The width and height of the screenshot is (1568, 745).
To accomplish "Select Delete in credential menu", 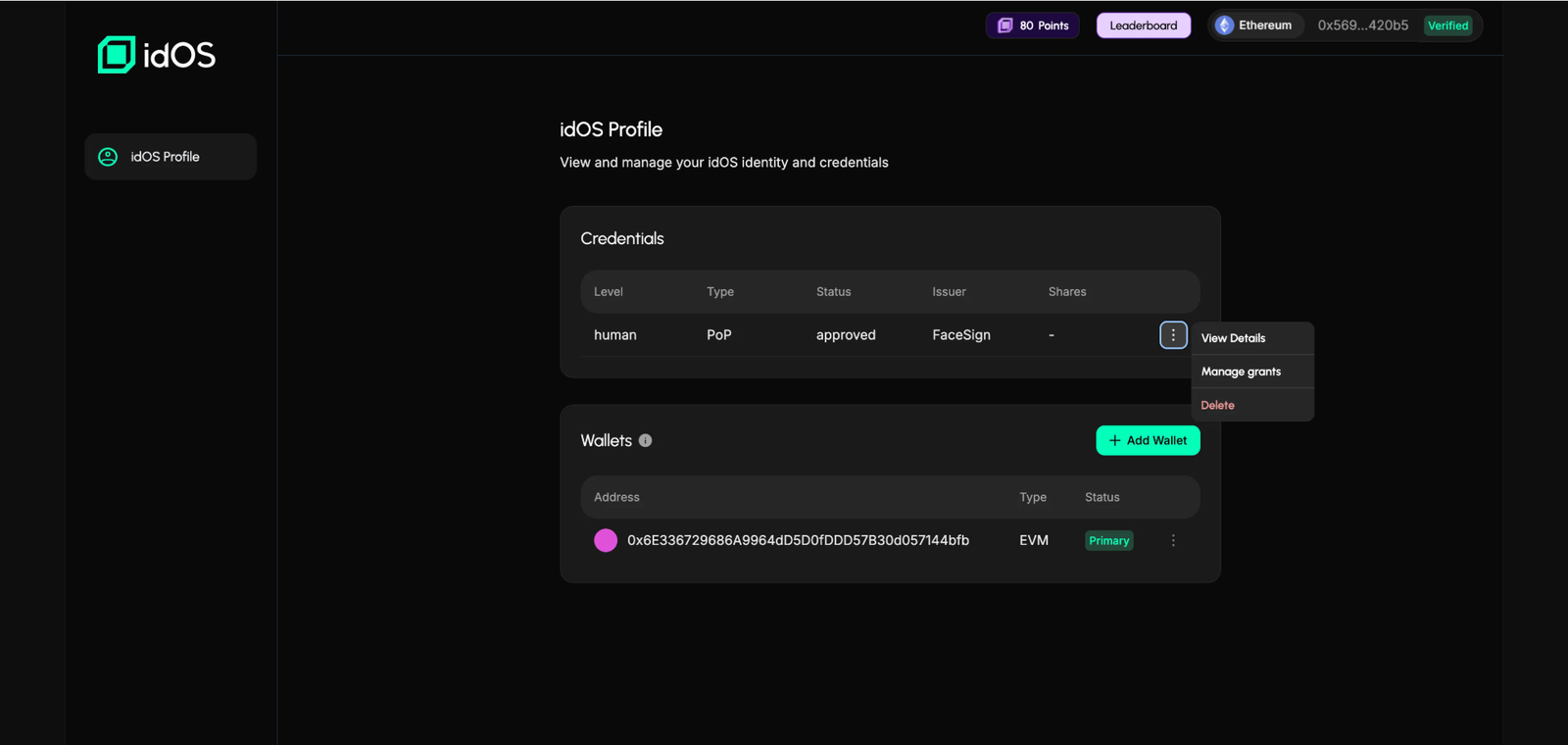I will pyautogui.click(x=1217, y=405).
